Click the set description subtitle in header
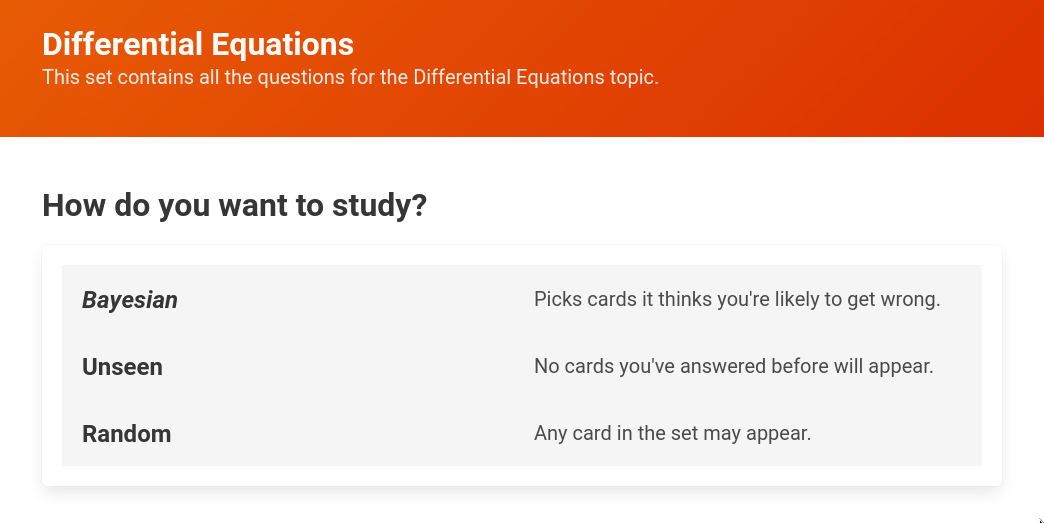This screenshot has height=523, width=1044. pos(350,77)
